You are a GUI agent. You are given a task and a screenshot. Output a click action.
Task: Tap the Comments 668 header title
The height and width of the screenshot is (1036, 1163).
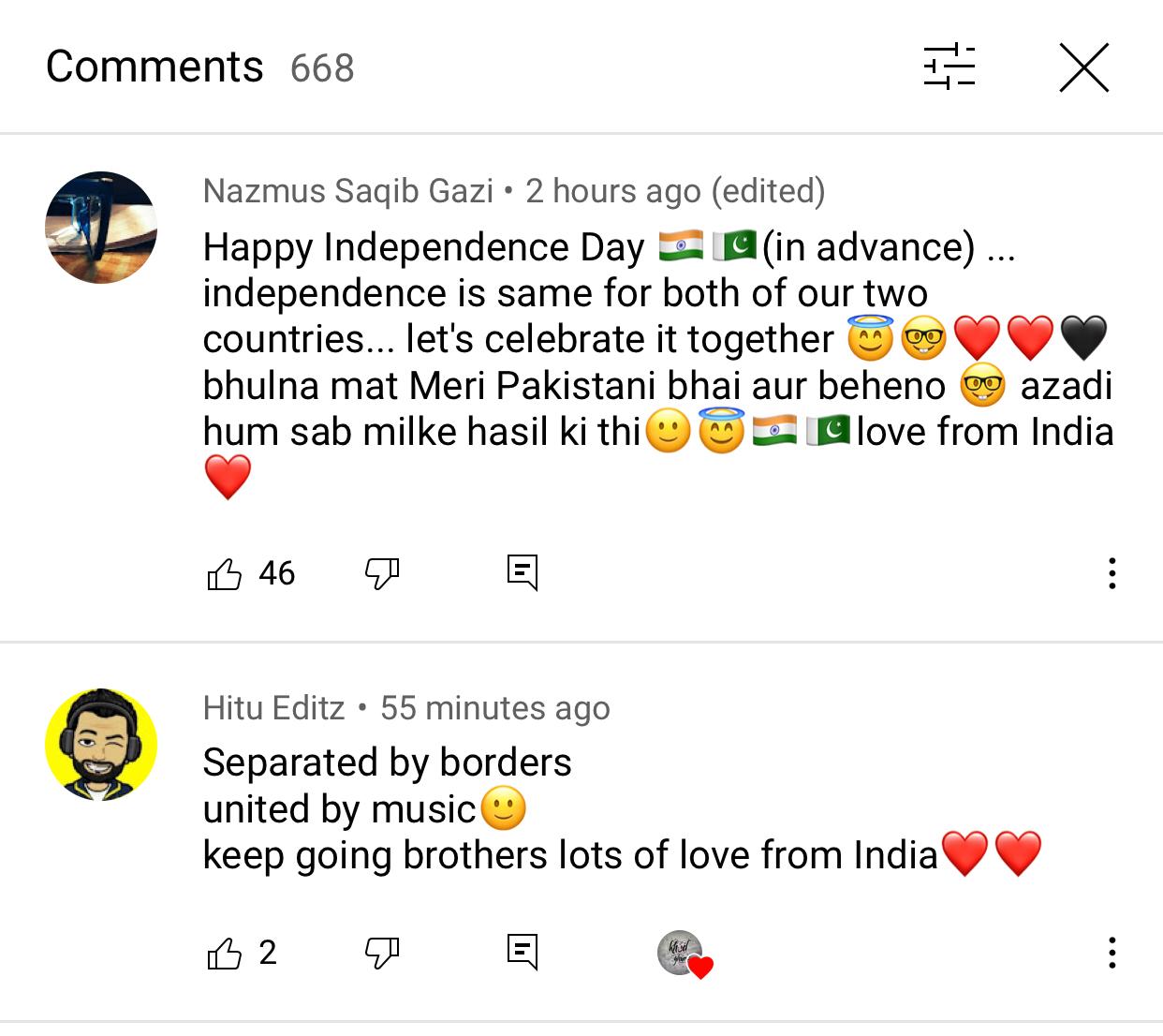point(199,67)
